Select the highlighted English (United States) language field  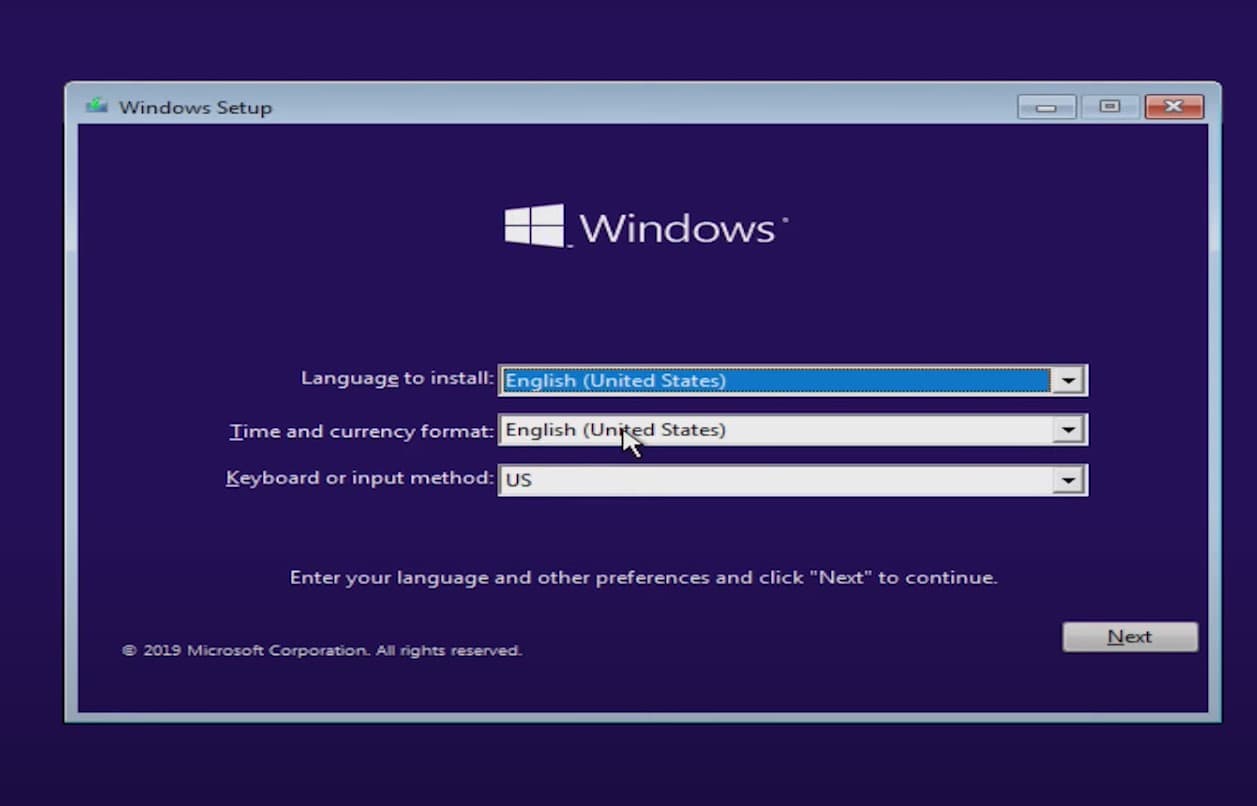click(x=775, y=380)
